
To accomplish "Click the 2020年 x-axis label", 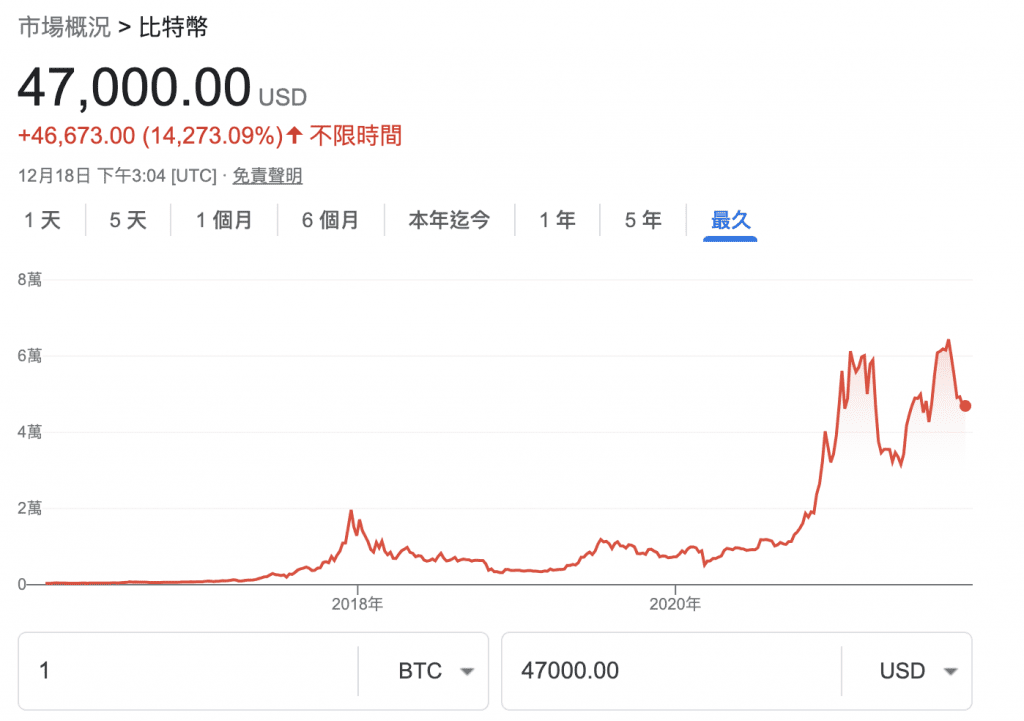I will pos(675,604).
